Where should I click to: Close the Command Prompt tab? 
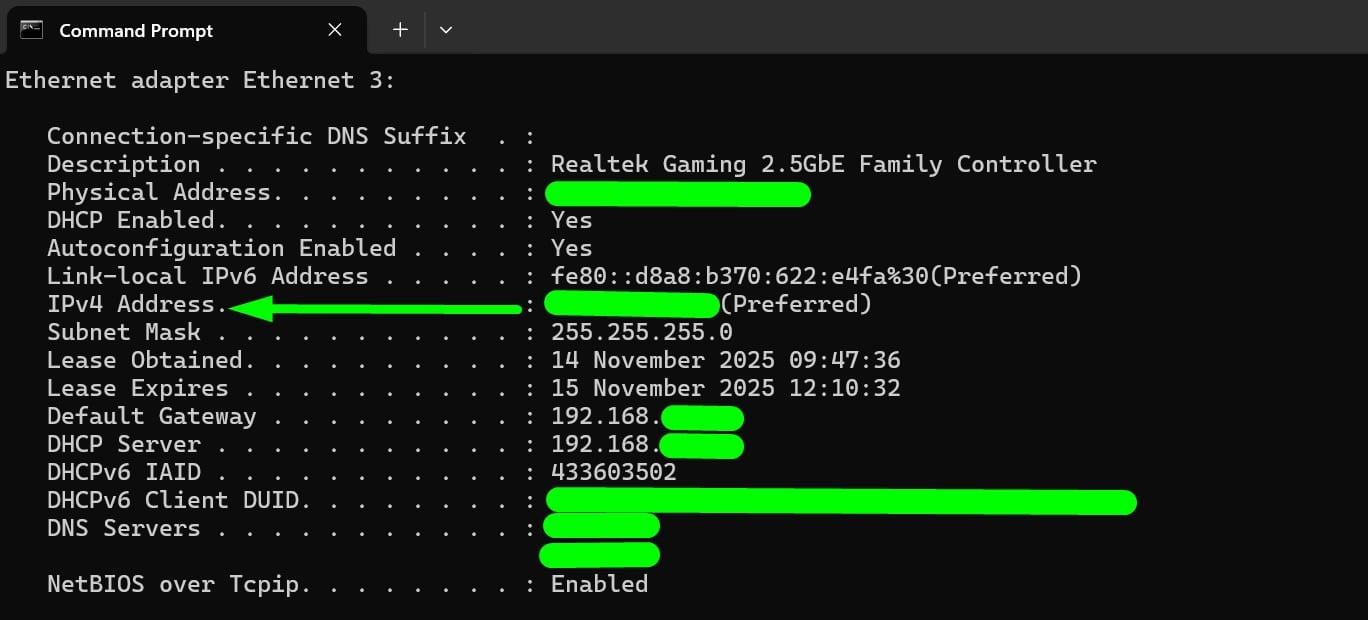pos(335,30)
